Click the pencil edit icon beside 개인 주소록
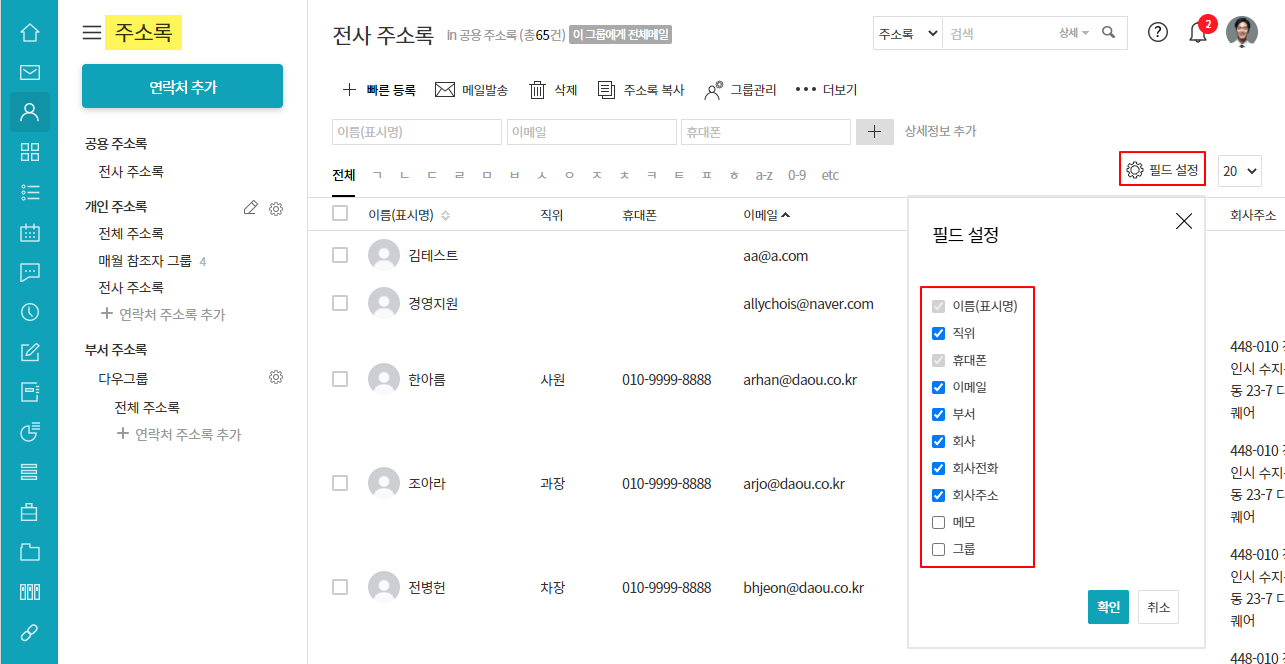1285x664 pixels. (x=251, y=208)
